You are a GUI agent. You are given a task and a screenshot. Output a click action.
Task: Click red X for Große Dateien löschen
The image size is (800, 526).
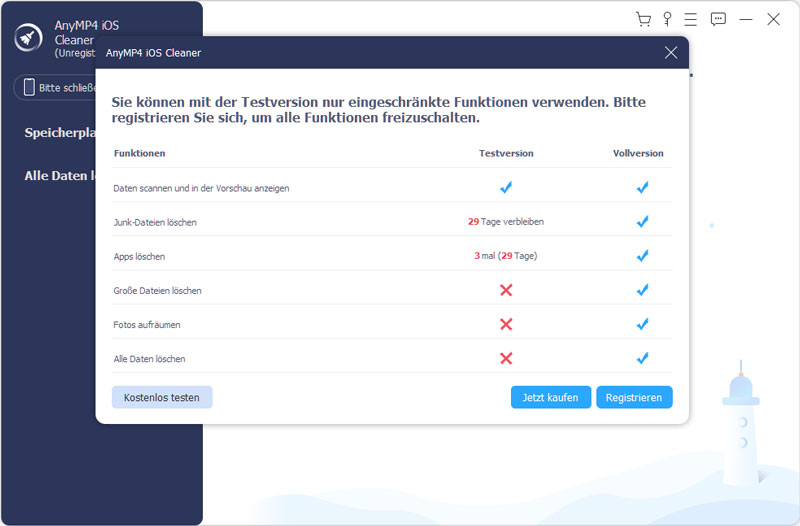[x=506, y=290]
